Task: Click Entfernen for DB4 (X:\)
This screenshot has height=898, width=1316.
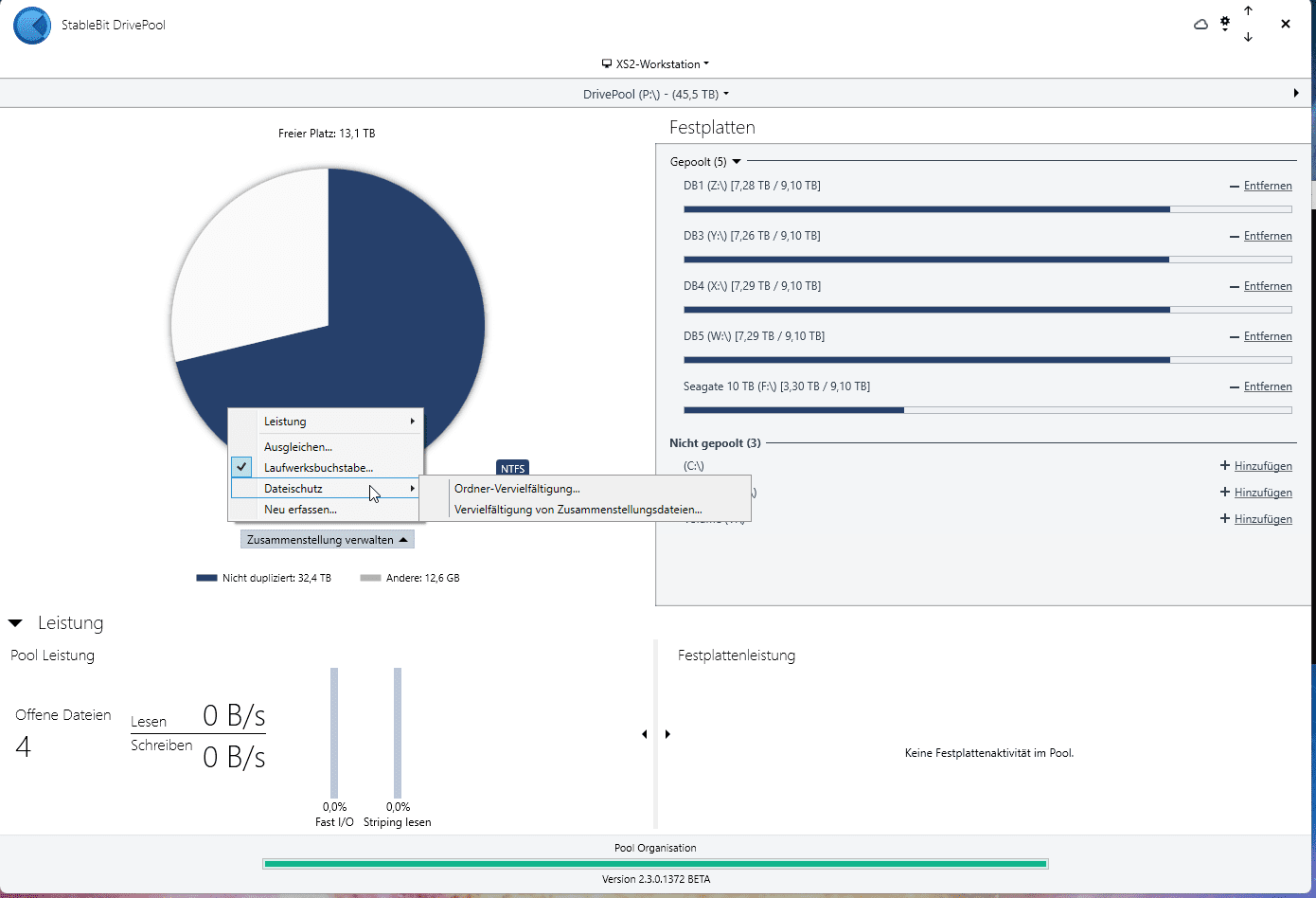Action: pyautogui.click(x=1268, y=286)
